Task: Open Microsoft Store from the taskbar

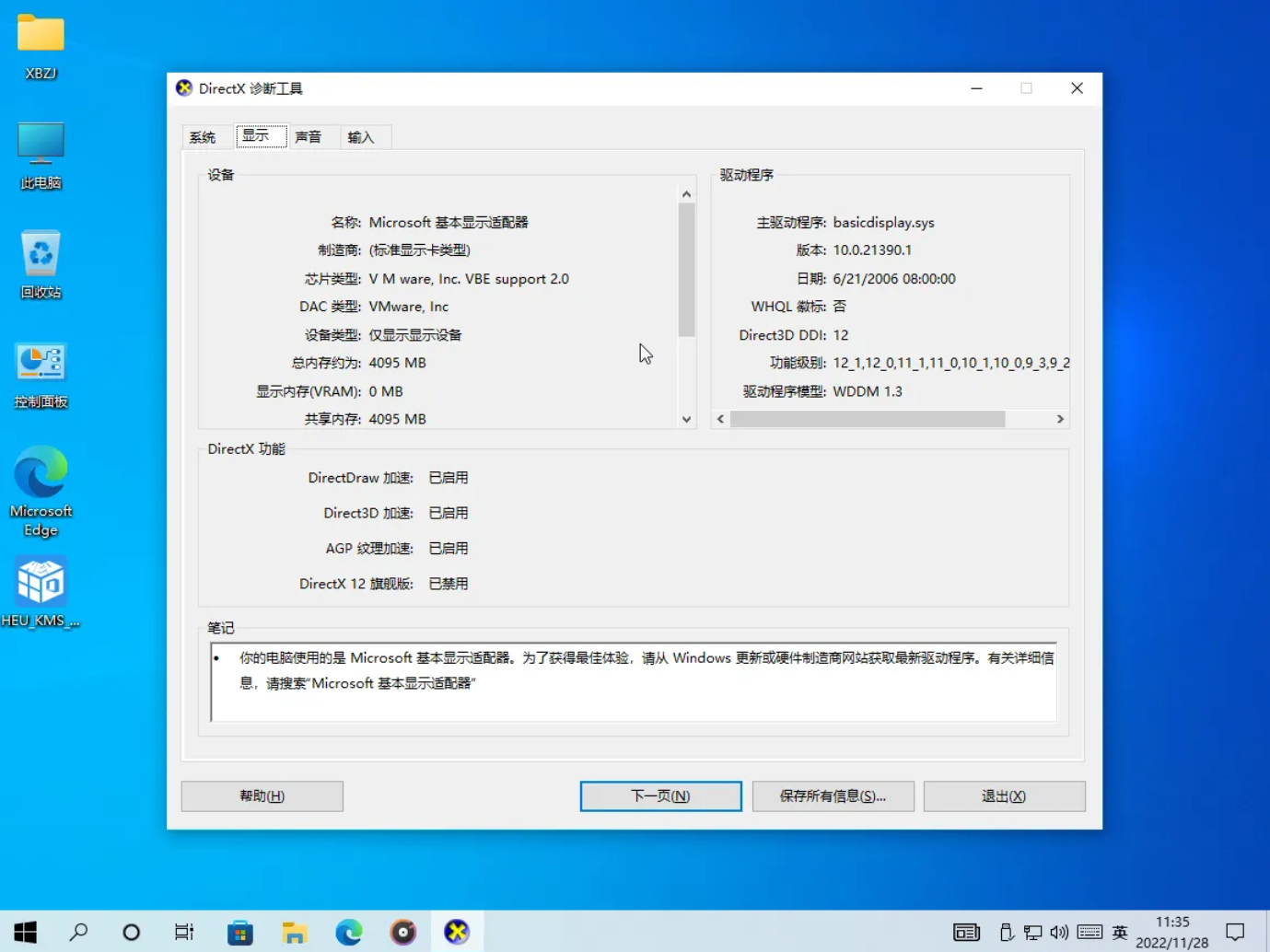Action: click(x=239, y=931)
